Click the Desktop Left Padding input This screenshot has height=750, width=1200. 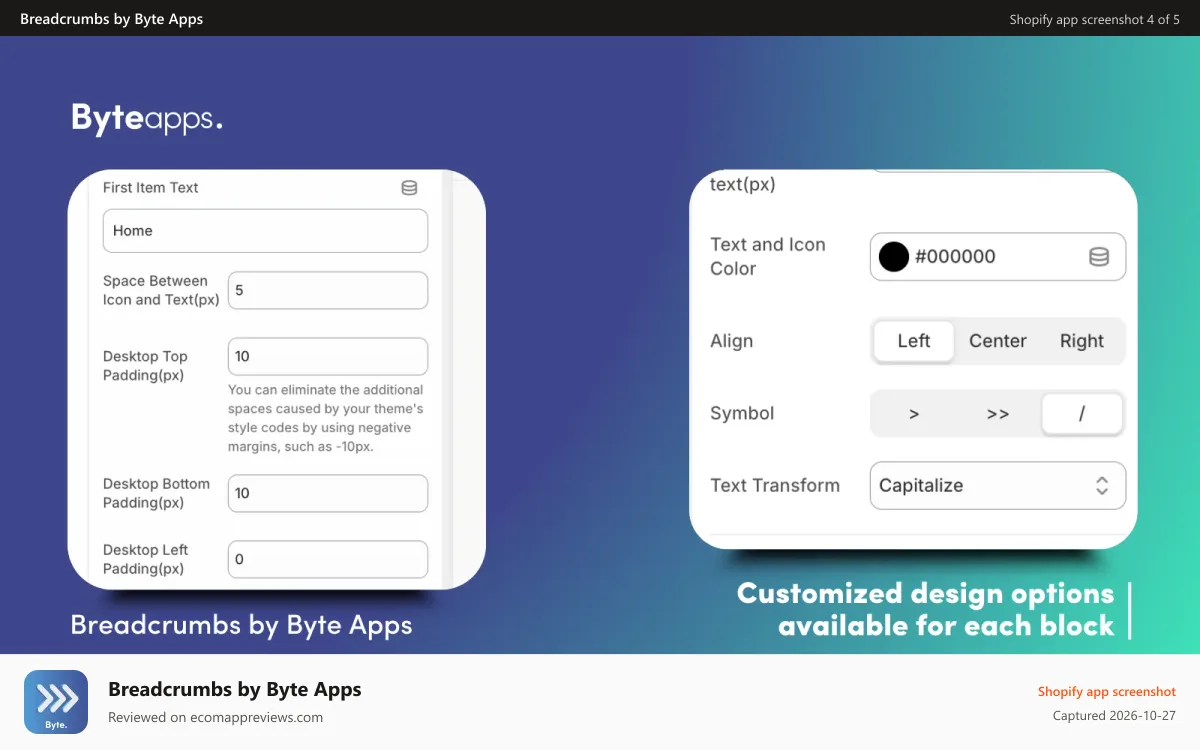[x=328, y=559]
